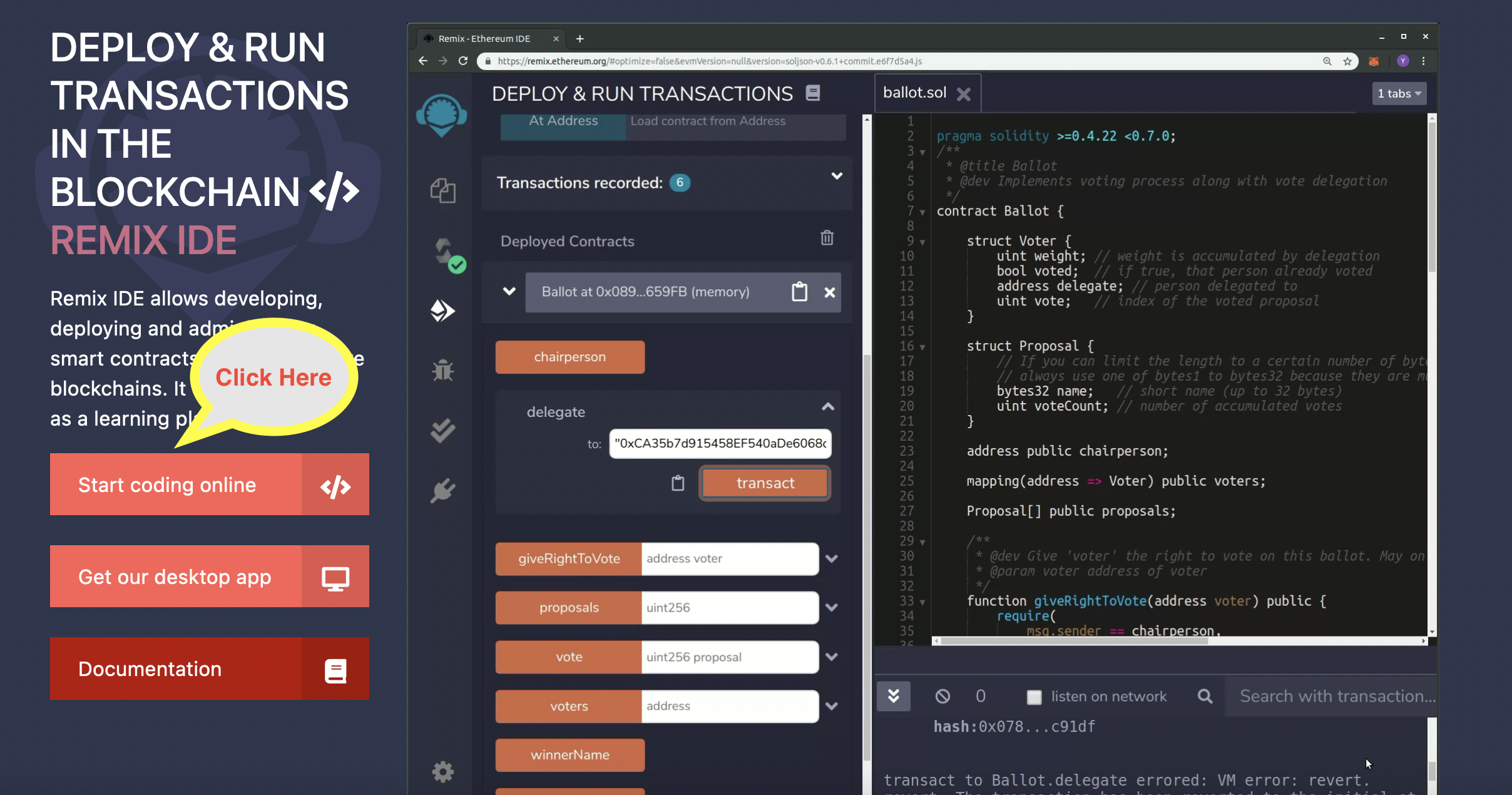
Task: Call the winnerName function
Action: [570, 755]
